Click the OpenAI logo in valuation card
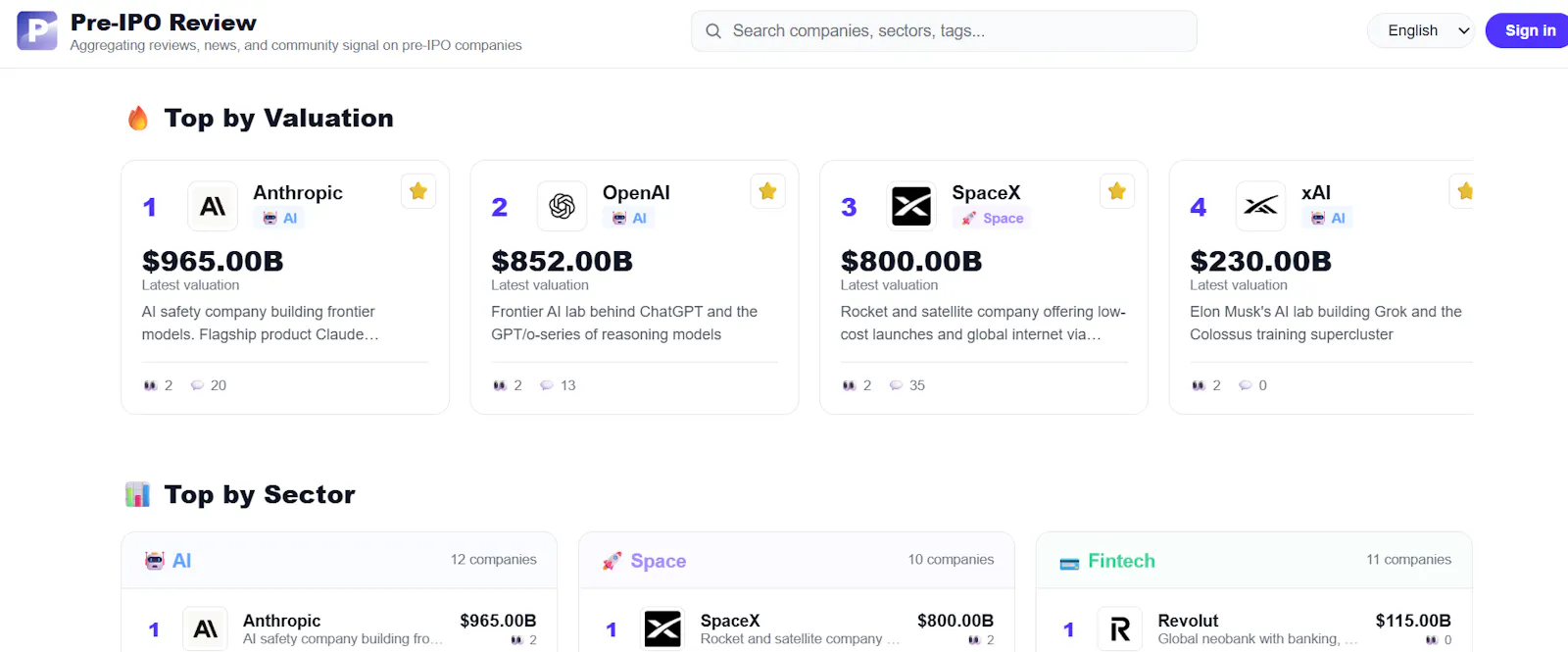The image size is (1568, 652). [563, 206]
